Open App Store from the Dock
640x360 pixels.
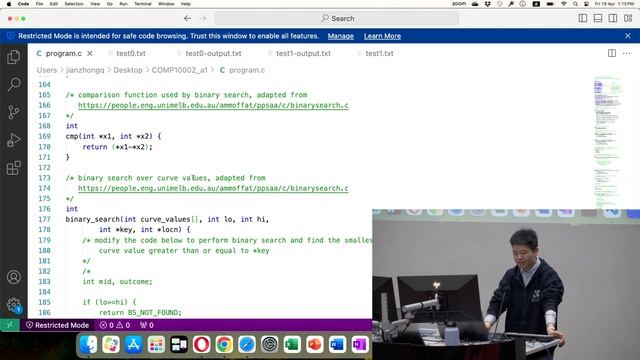coord(134,344)
